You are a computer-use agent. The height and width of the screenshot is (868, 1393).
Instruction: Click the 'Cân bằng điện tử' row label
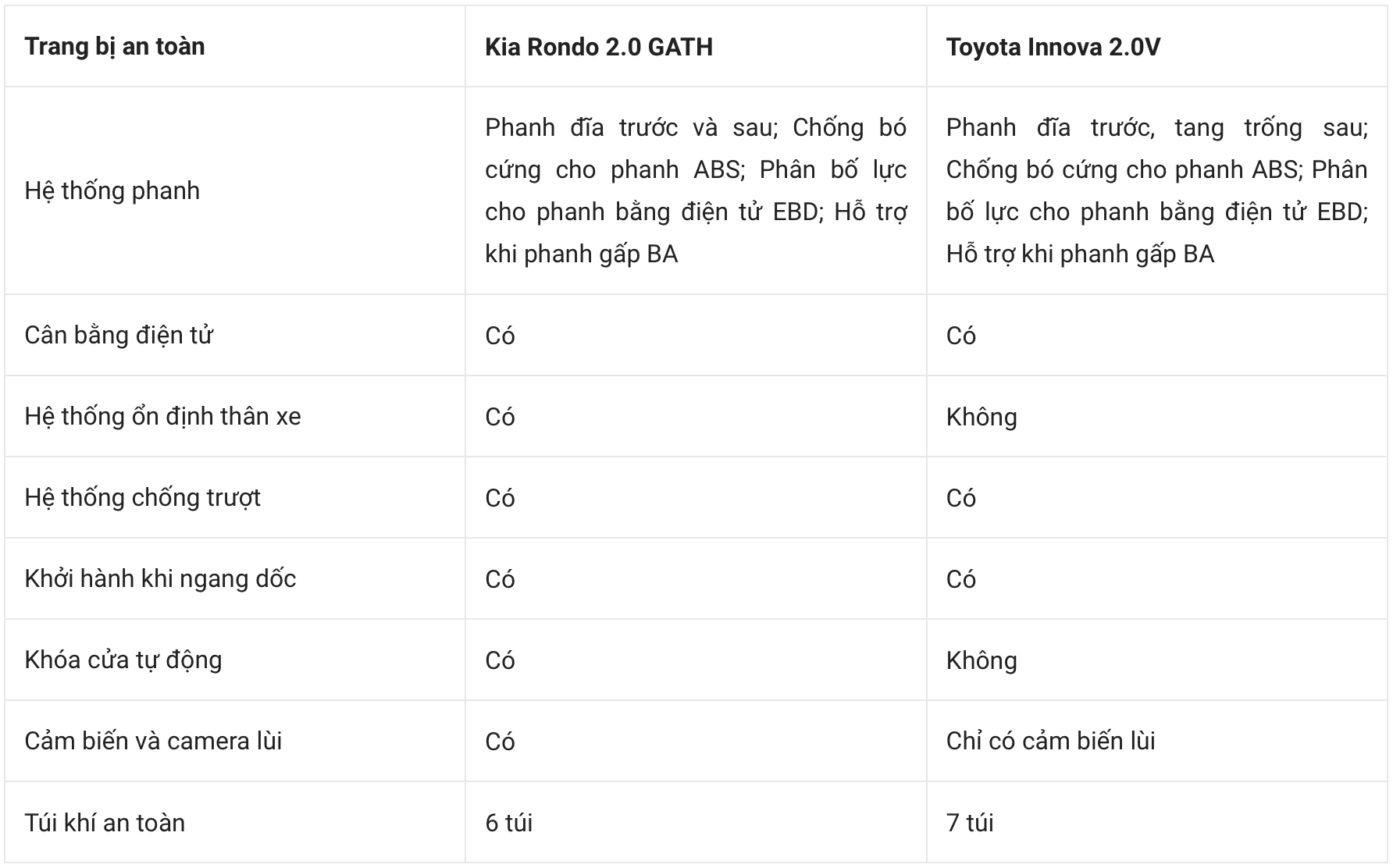[x=119, y=336]
